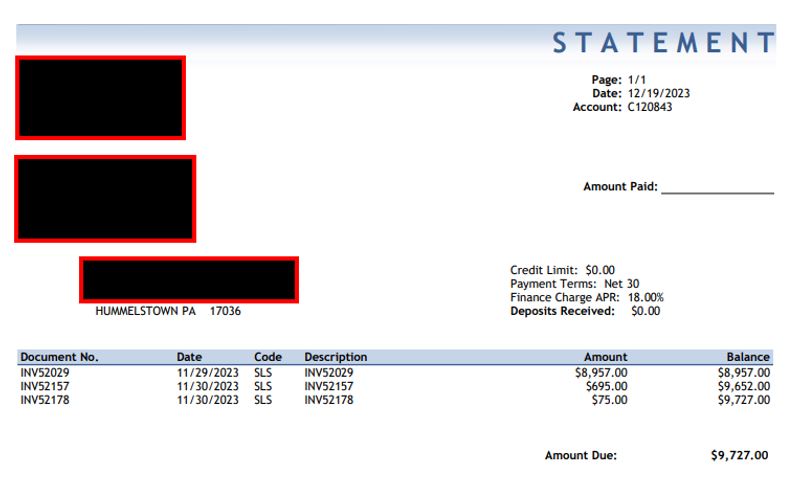Select the Description column header
The height and width of the screenshot is (499, 788).
tap(335, 357)
